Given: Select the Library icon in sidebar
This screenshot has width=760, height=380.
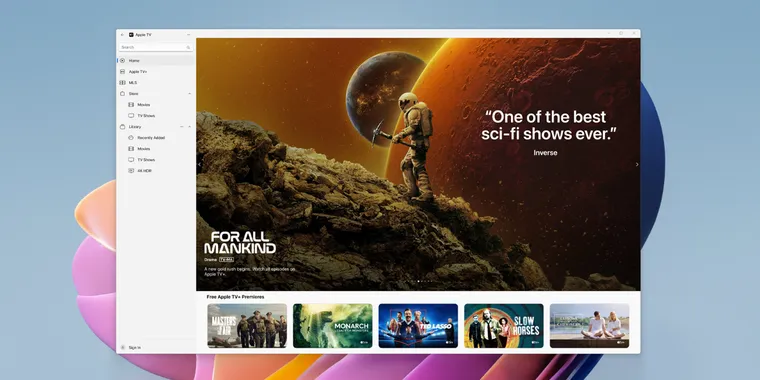Looking at the screenshot, I should [122, 127].
